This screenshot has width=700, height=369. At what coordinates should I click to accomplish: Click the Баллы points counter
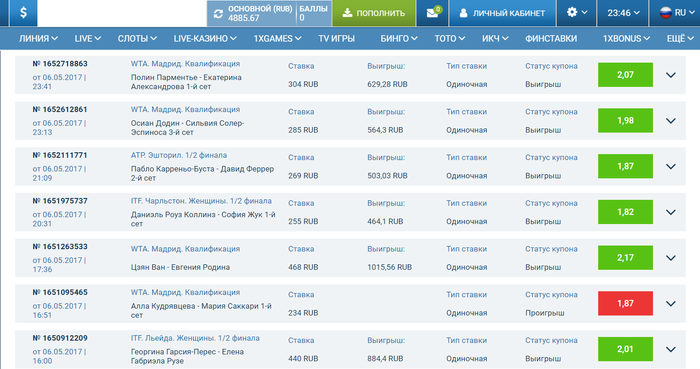313,13
